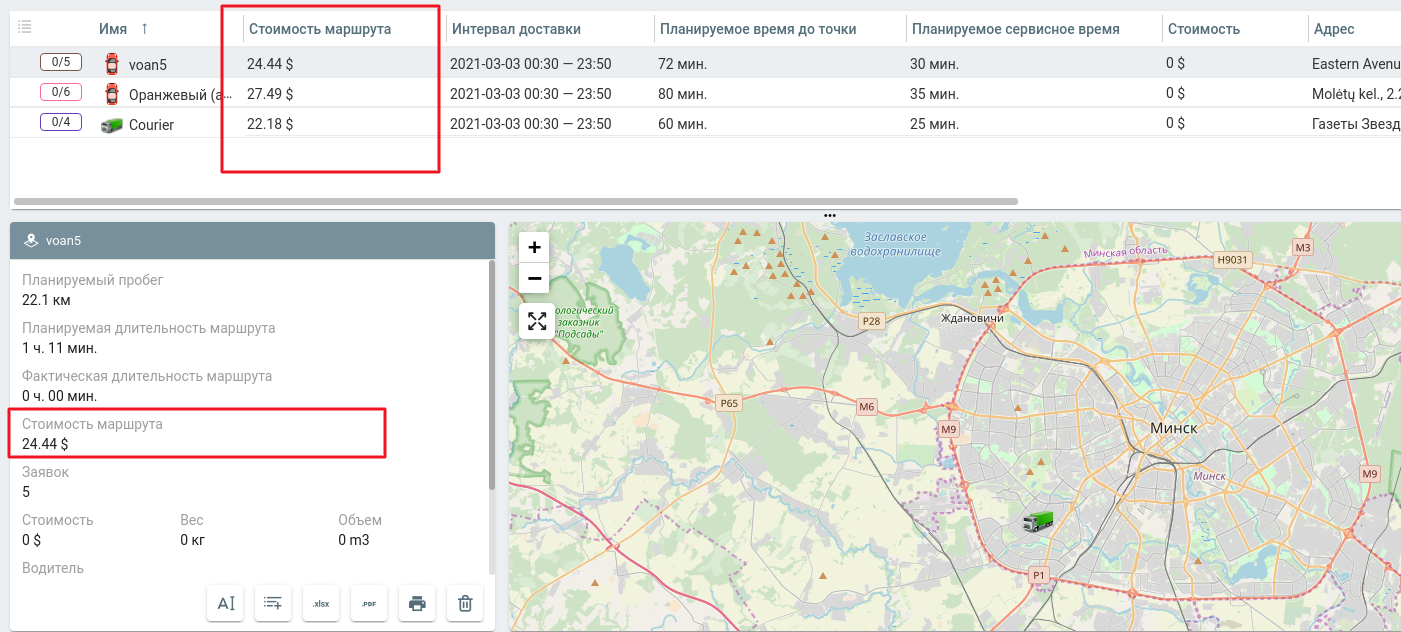1401x632 pixels.
Task: Click the list icon in the table header
Action: coord(25,27)
